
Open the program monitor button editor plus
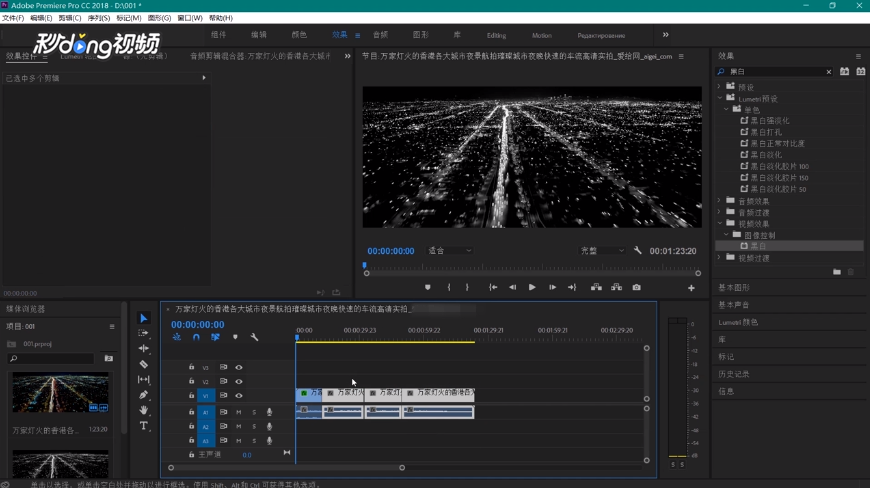(691, 288)
